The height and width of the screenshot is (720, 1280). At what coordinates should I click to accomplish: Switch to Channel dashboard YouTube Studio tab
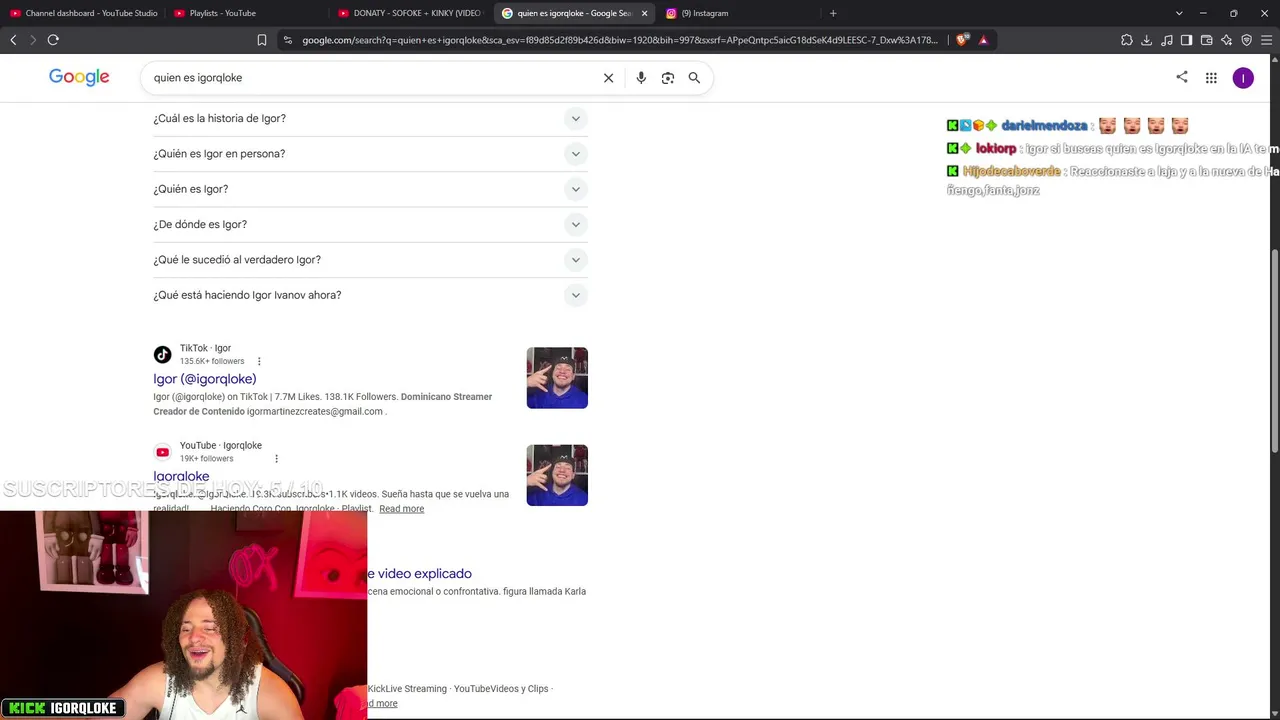pyautogui.click(x=84, y=13)
